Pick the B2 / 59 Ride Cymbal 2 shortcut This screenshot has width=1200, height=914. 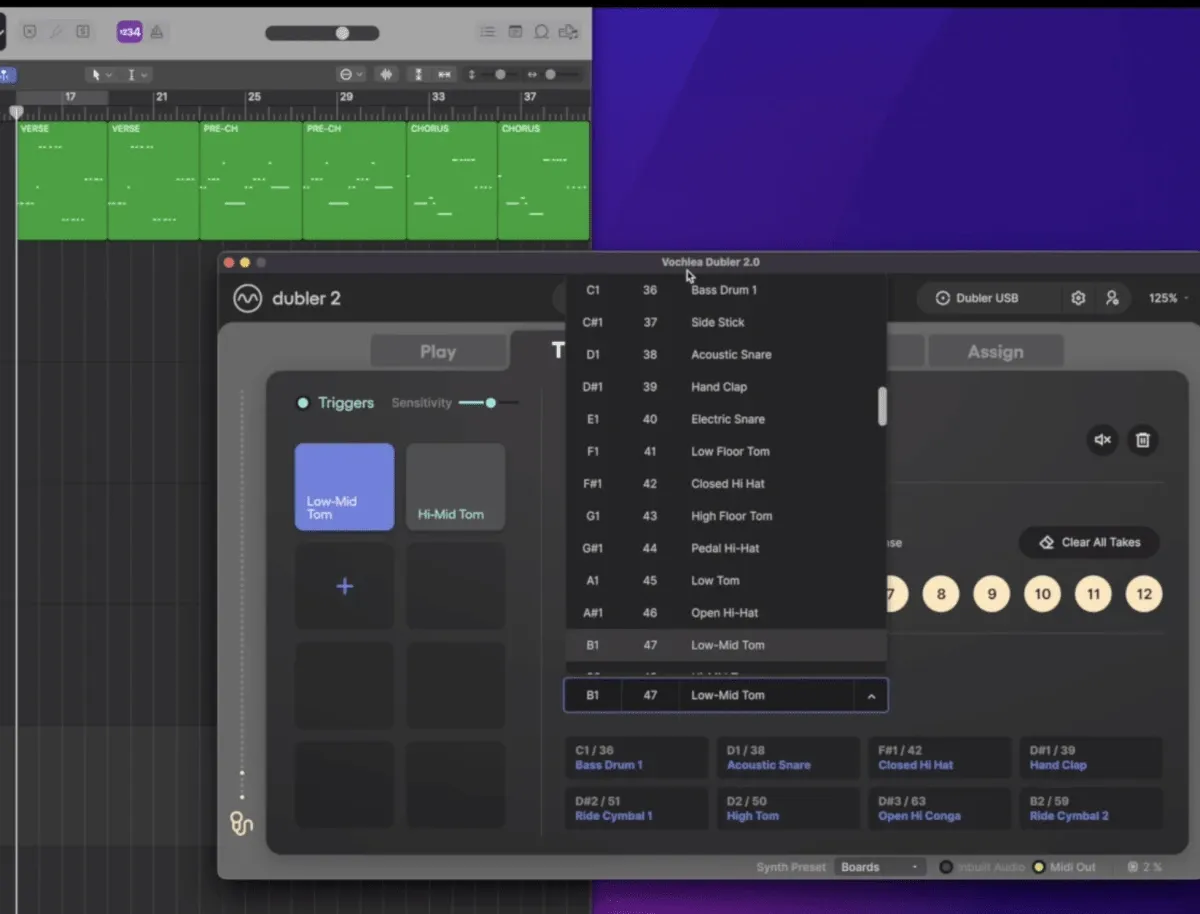pos(1091,808)
